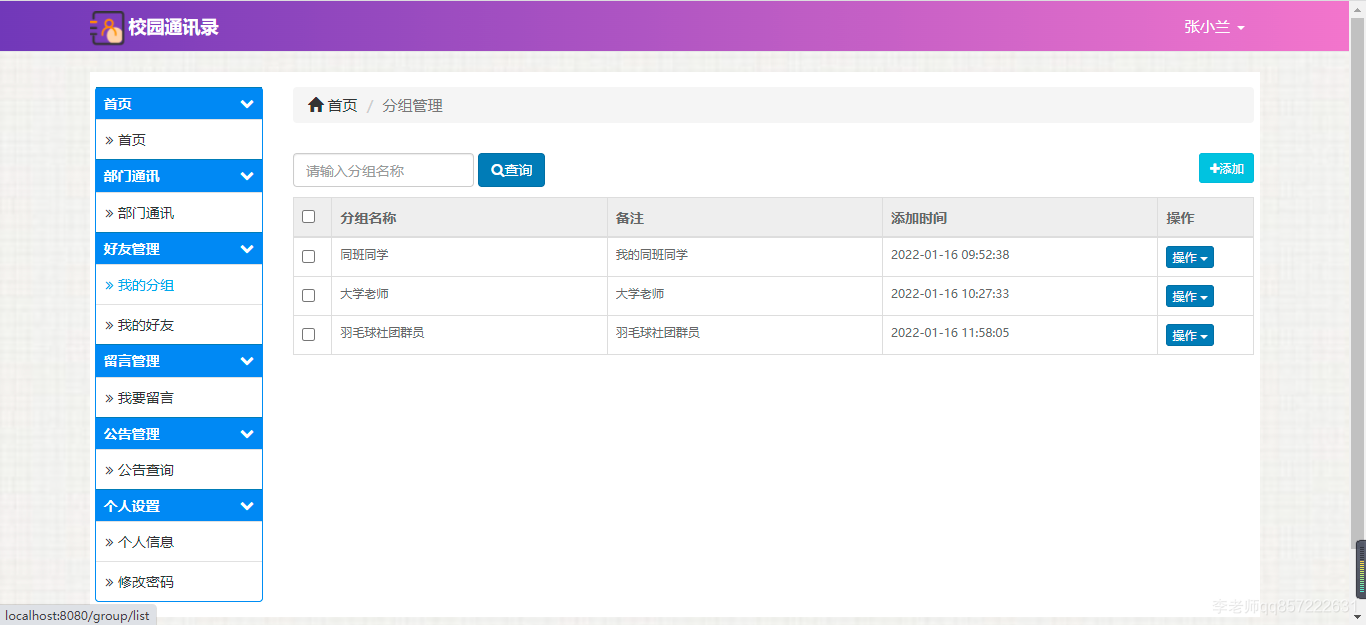This screenshot has height=625, width=1366.
Task: Check the checkbox for the 大学老师 row
Action: coord(308,295)
